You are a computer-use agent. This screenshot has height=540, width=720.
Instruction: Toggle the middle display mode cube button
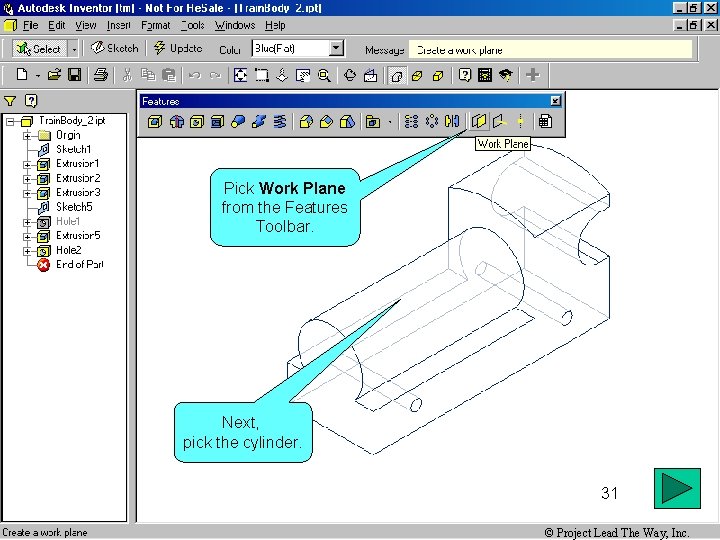[417, 75]
